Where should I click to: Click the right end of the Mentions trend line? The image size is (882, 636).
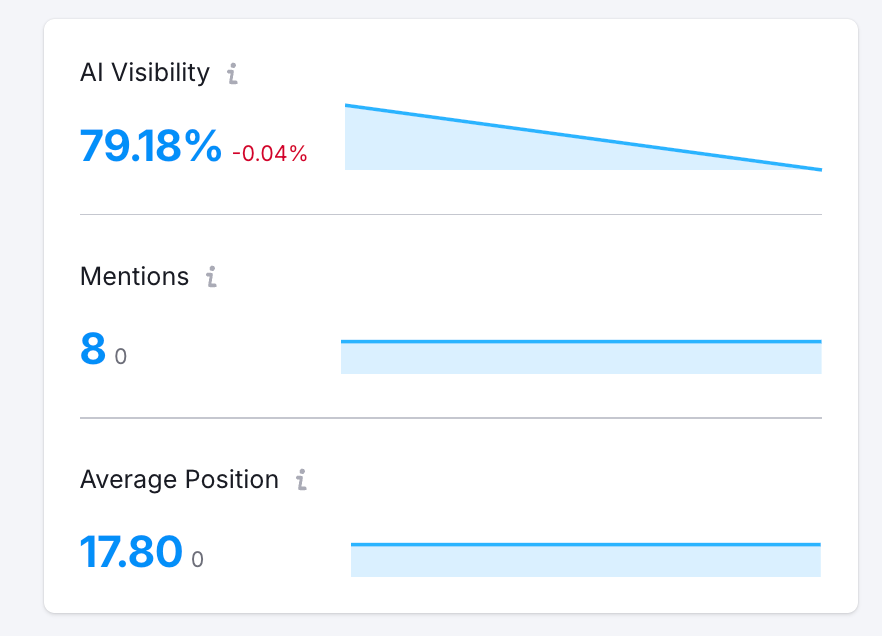coord(819,342)
